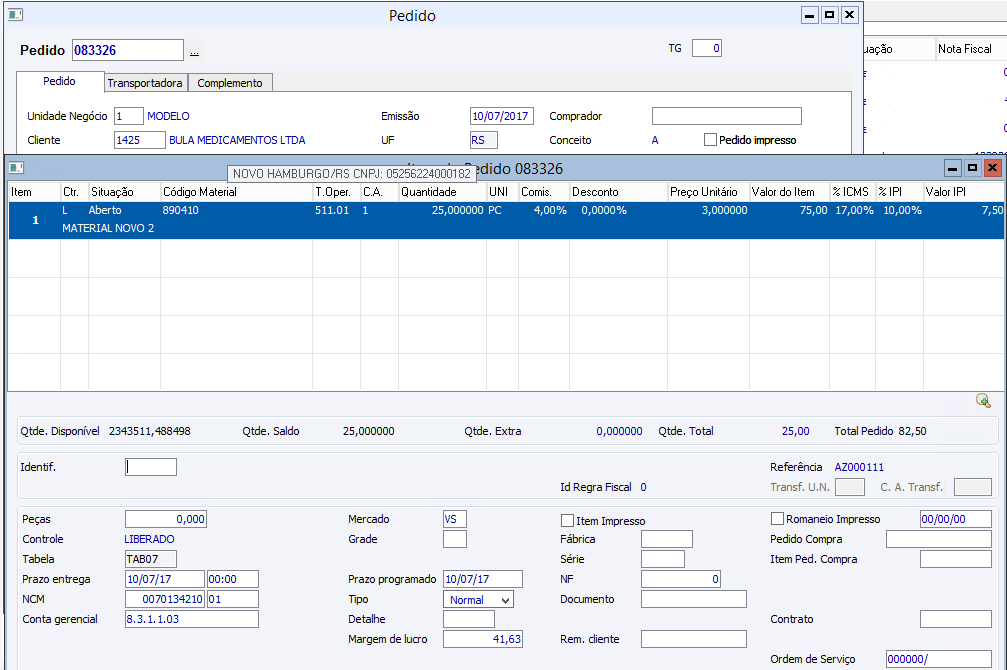Close the Itens do Pedido window
Image resolution: width=1007 pixels, height=670 pixels.
992,168
